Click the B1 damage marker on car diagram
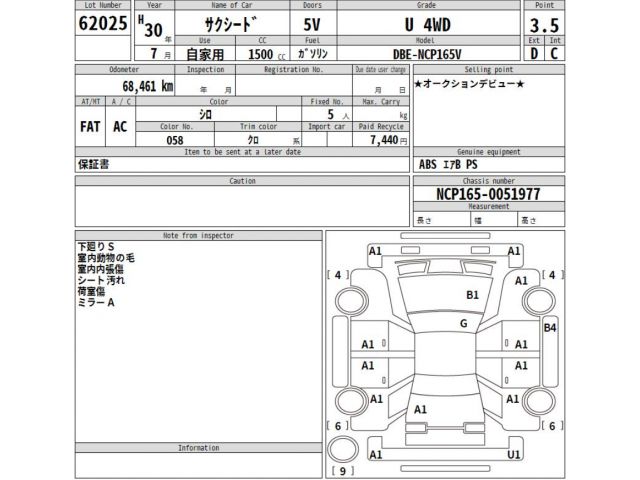640x480 pixels. (x=473, y=295)
